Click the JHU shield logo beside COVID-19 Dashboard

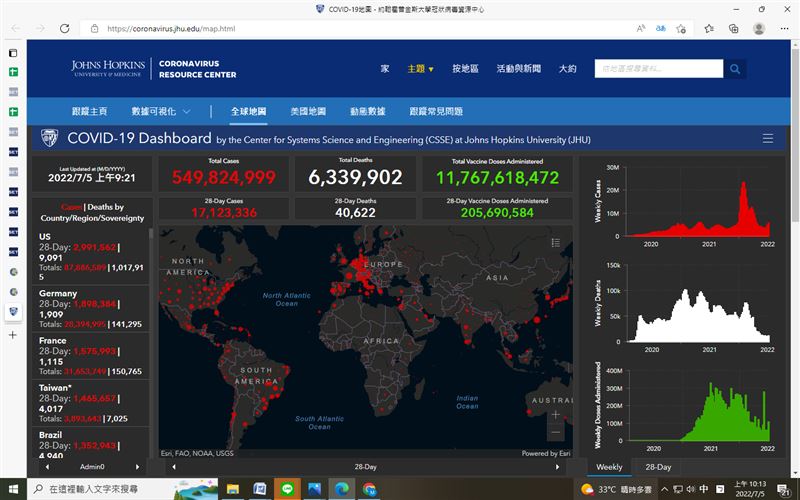pyautogui.click(x=49, y=138)
